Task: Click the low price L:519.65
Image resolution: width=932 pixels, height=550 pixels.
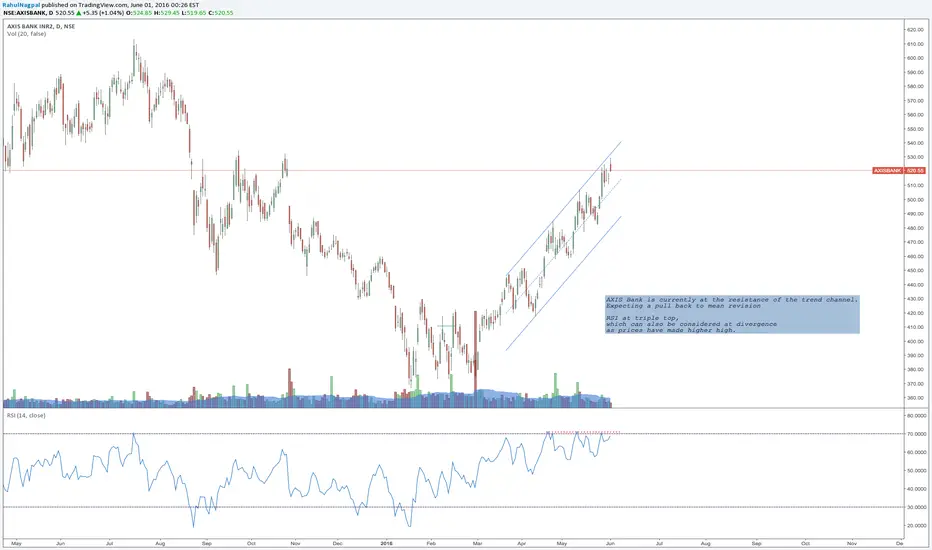Action: 193,12
